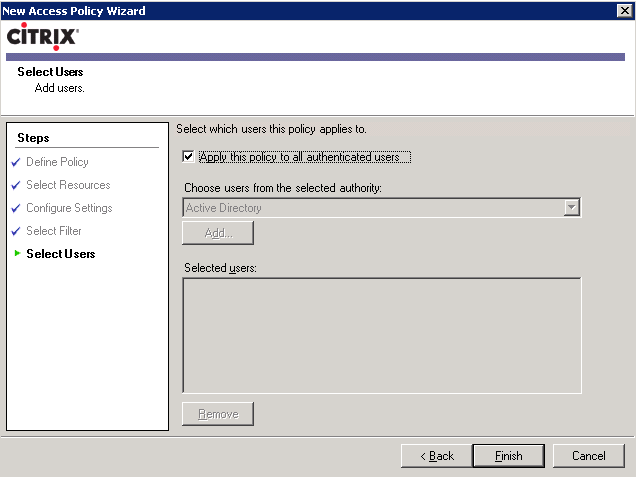The image size is (636, 477).
Task: Click the checkmark icon beside Configure Settings
Action: [x=16, y=208]
